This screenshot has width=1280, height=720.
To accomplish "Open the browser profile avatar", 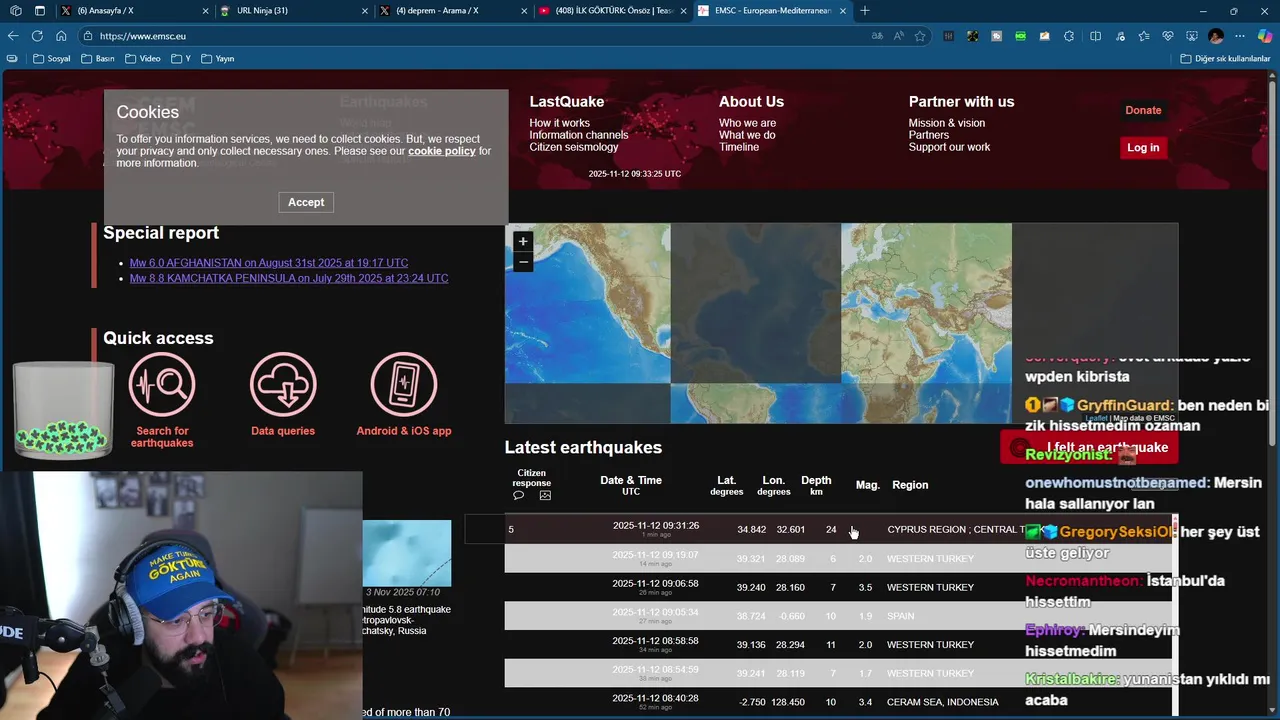I will [x=1216, y=36].
